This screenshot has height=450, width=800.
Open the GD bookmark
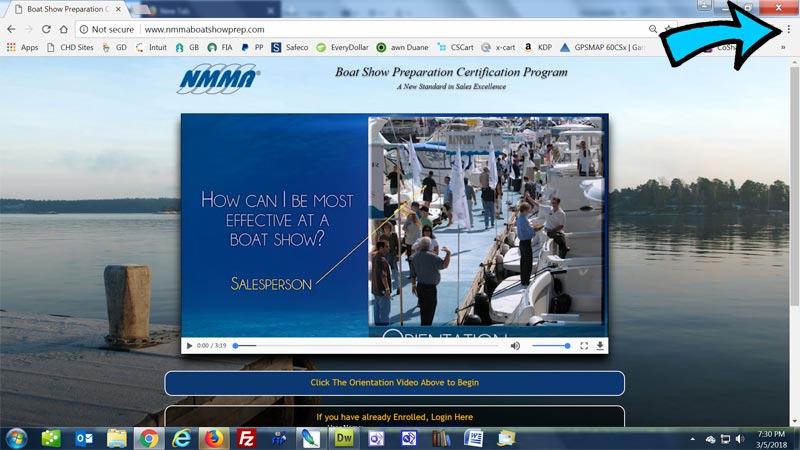[114, 47]
